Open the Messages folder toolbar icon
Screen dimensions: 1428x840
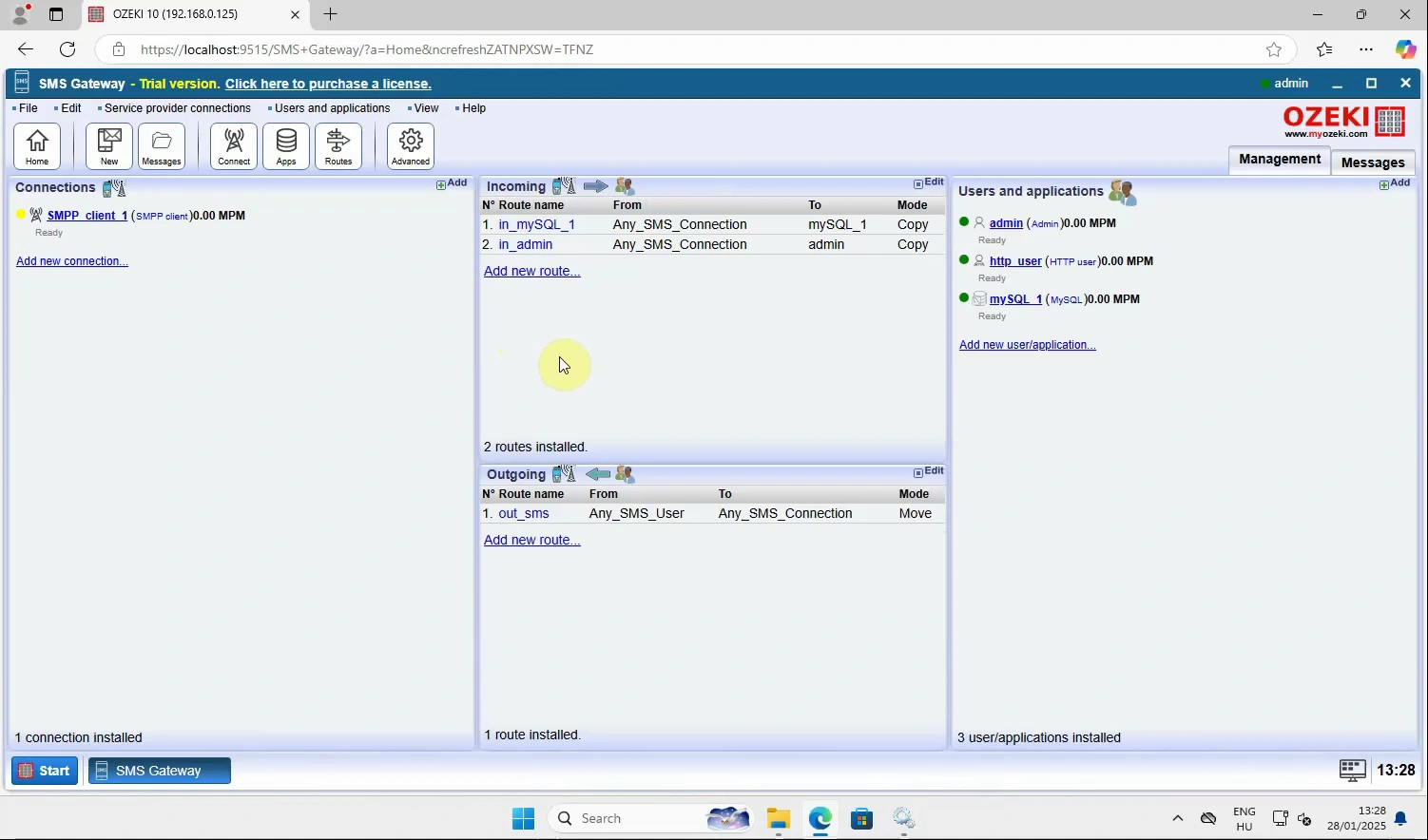pyautogui.click(x=162, y=146)
